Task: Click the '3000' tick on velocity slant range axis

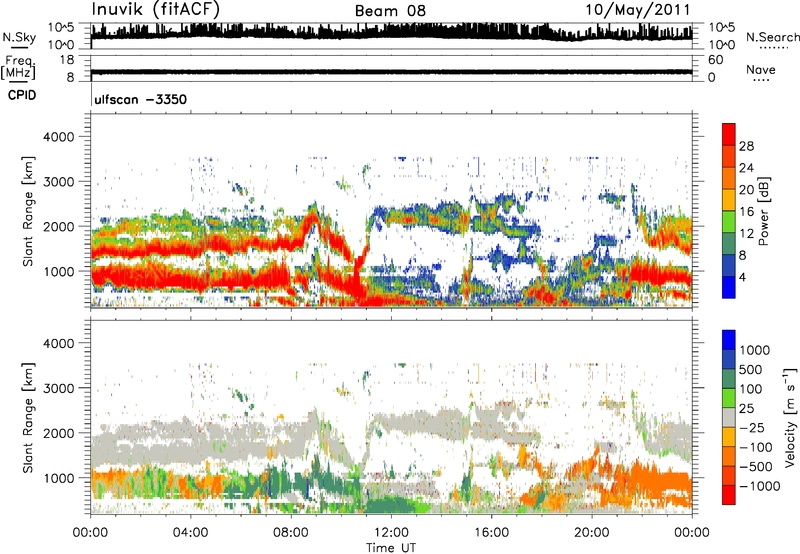Action: (58, 388)
